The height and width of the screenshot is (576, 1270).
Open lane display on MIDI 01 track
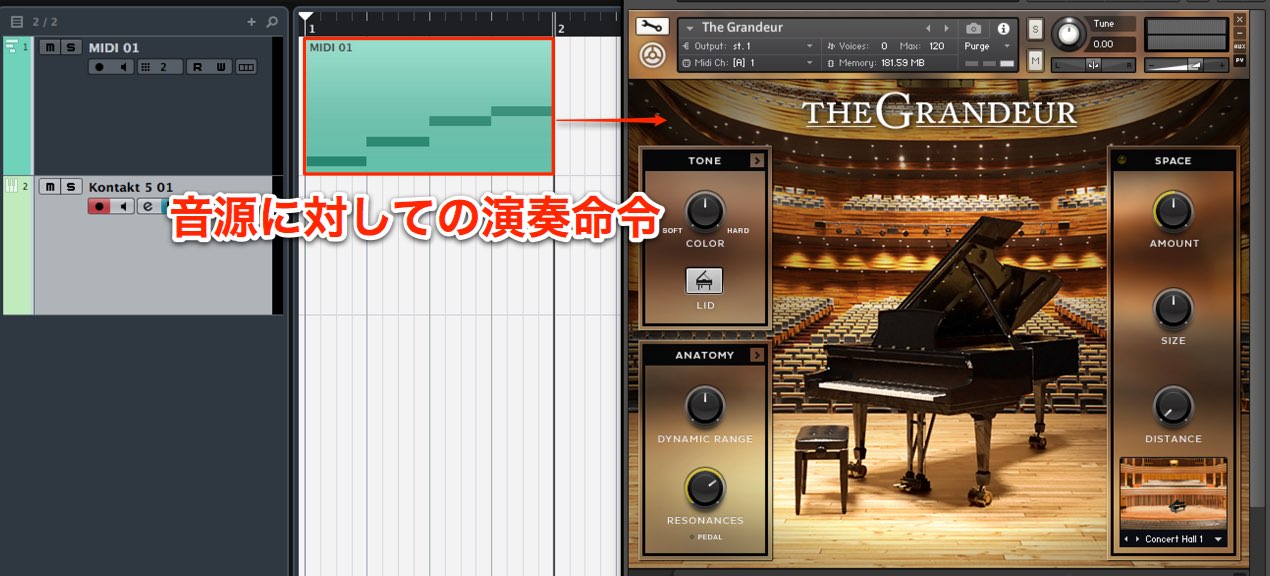(x=246, y=67)
